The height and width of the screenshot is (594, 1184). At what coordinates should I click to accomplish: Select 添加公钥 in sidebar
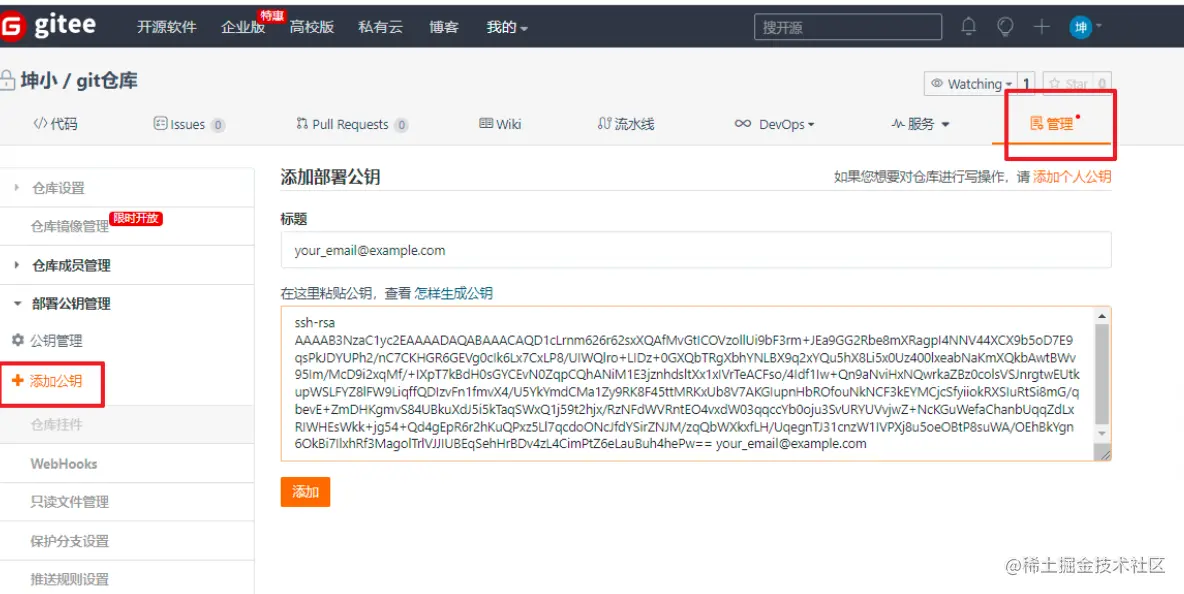pos(56,381)
